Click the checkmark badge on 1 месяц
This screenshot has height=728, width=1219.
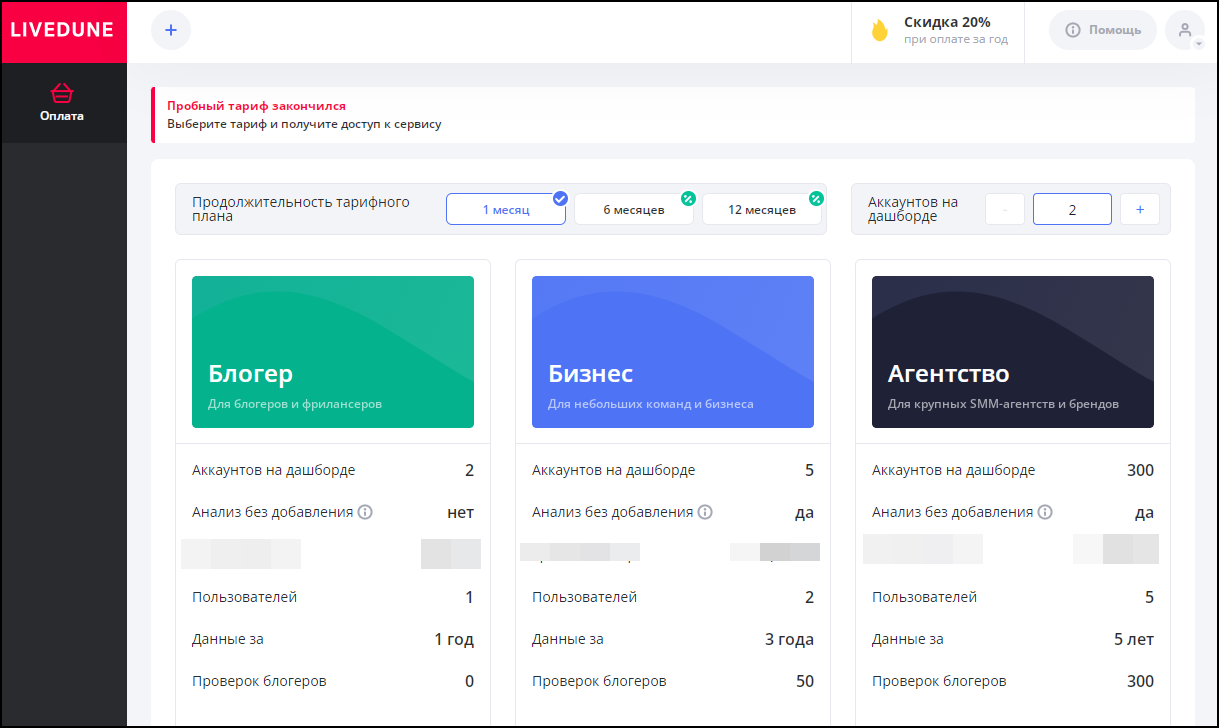(560, 198)
